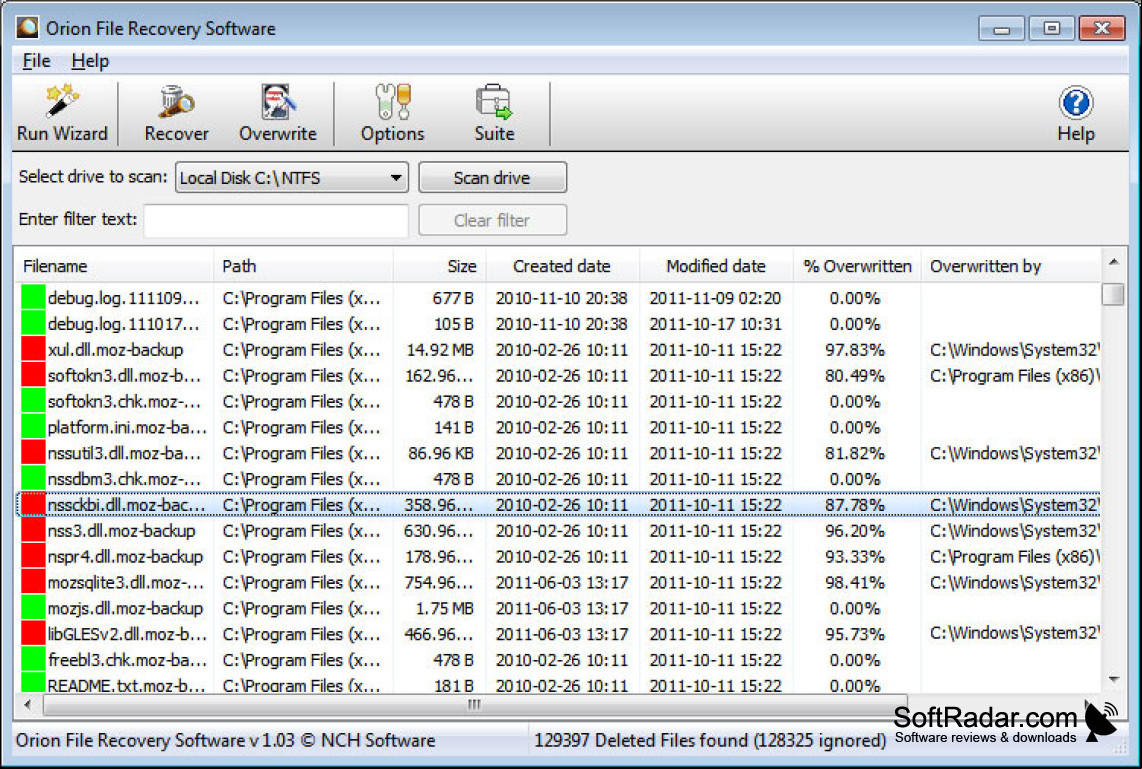Click the red status square for libGLESv2.dll.moz-b...
This screenshot has height=769, width=1142.
click(x=33, y=634)
